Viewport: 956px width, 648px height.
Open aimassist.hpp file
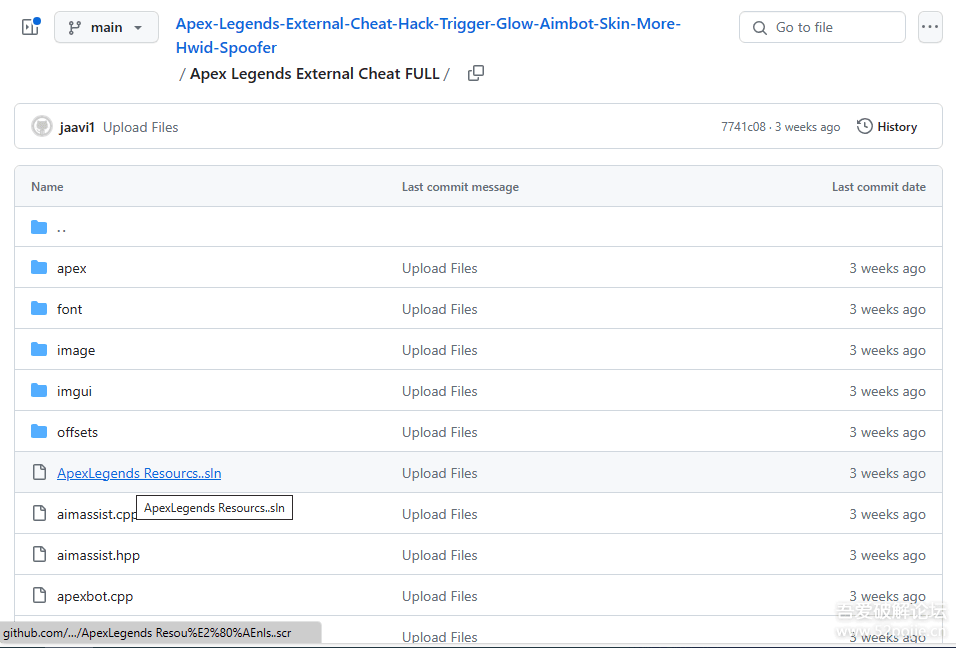point(98,555)
